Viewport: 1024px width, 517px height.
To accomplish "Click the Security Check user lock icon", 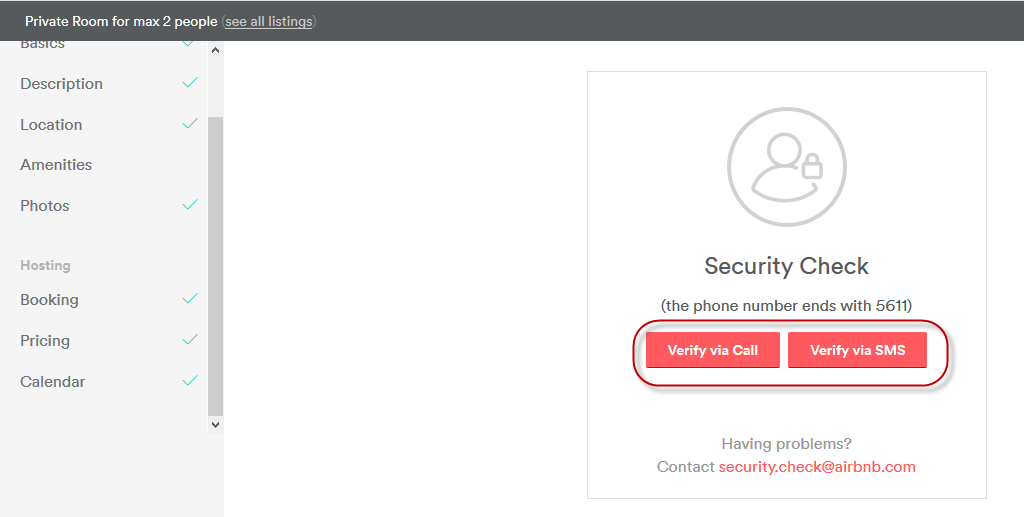I will (786, 166).
